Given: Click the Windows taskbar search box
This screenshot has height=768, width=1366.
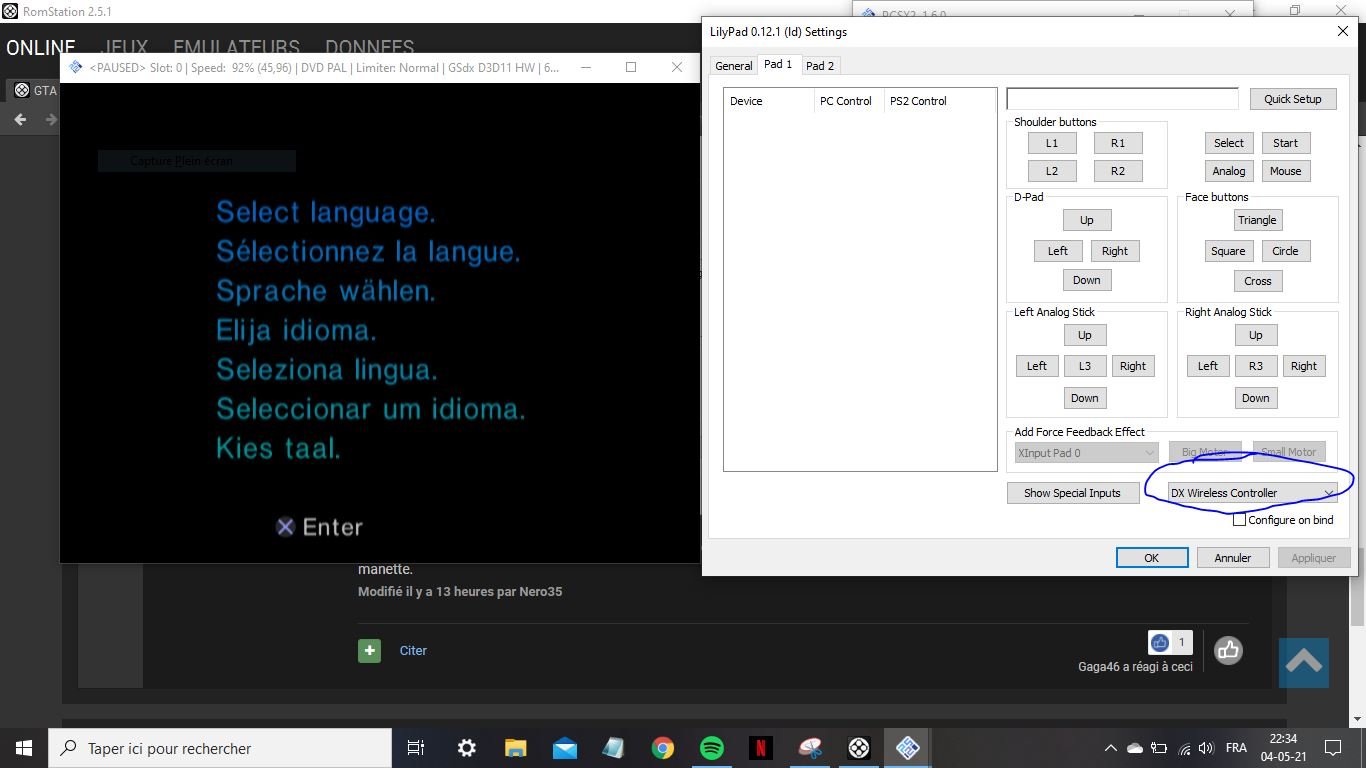Looking at the screenshot, I should tap(220, 748).
